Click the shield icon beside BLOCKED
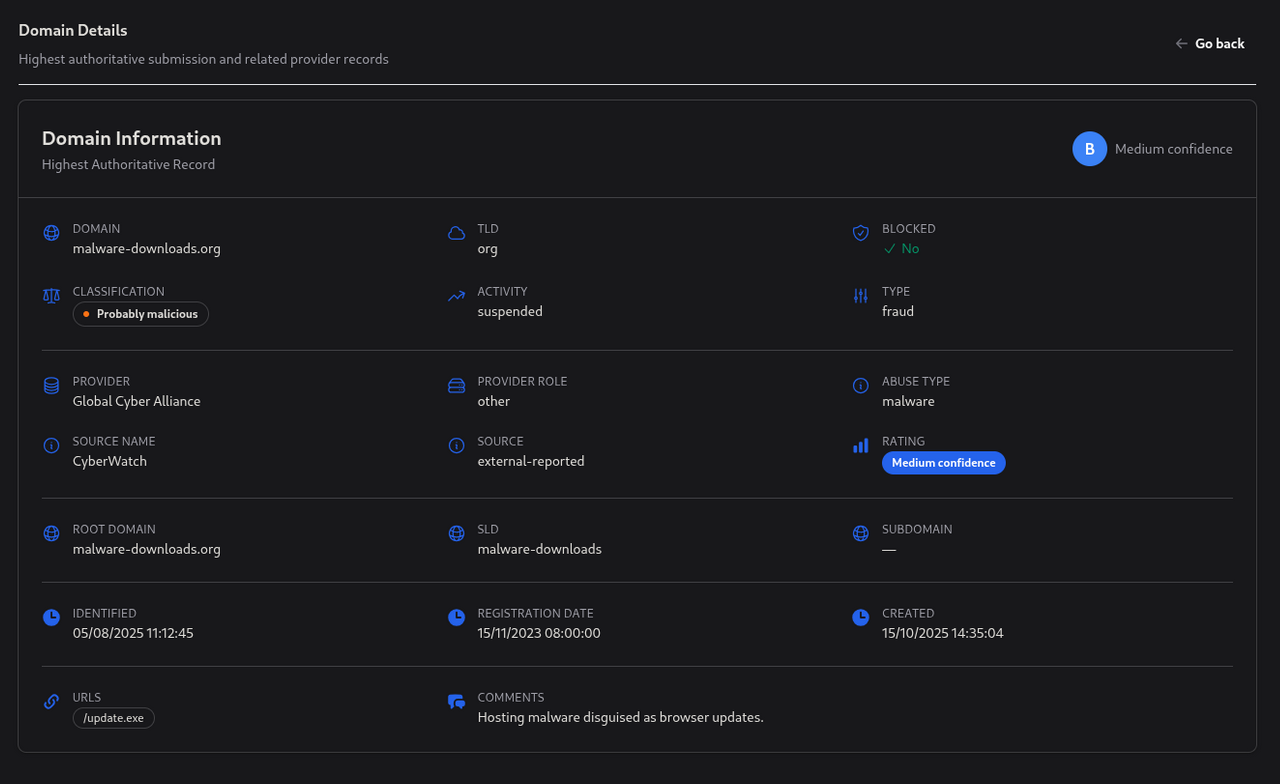 860,232
